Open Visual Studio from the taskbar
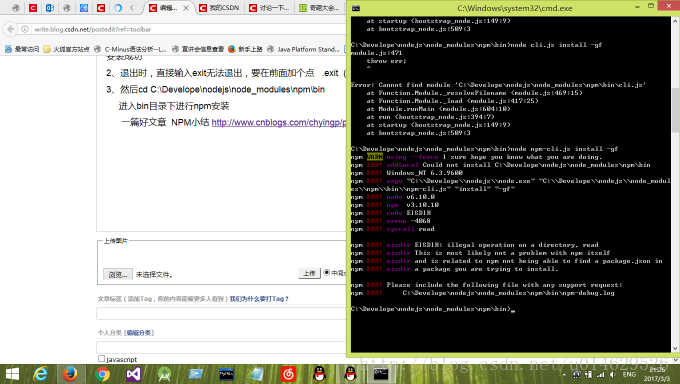Screen dimensions: 680x384 (134, 374)
